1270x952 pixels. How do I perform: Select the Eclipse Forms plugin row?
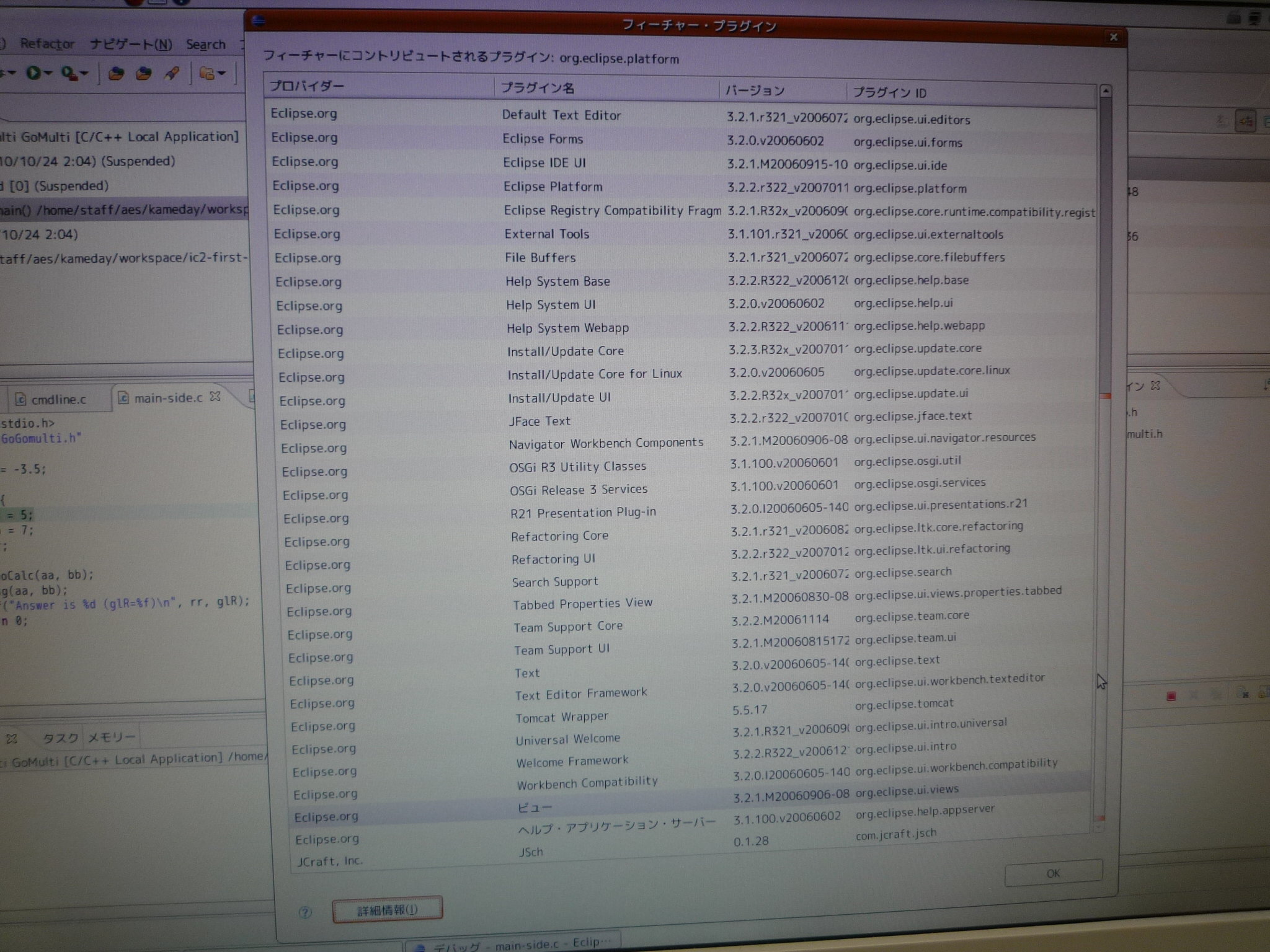pyautogui.click(x=682, y=139)
